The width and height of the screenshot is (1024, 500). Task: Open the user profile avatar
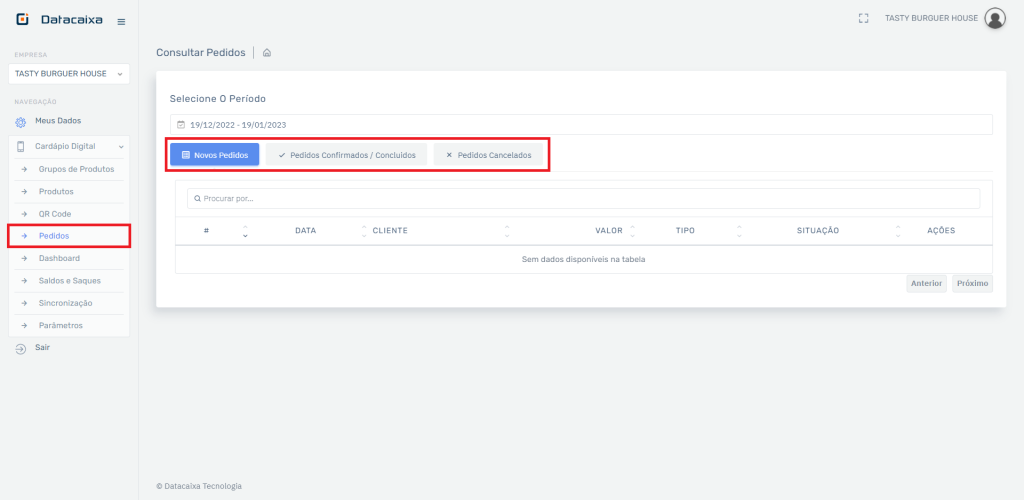click(994, 18)
